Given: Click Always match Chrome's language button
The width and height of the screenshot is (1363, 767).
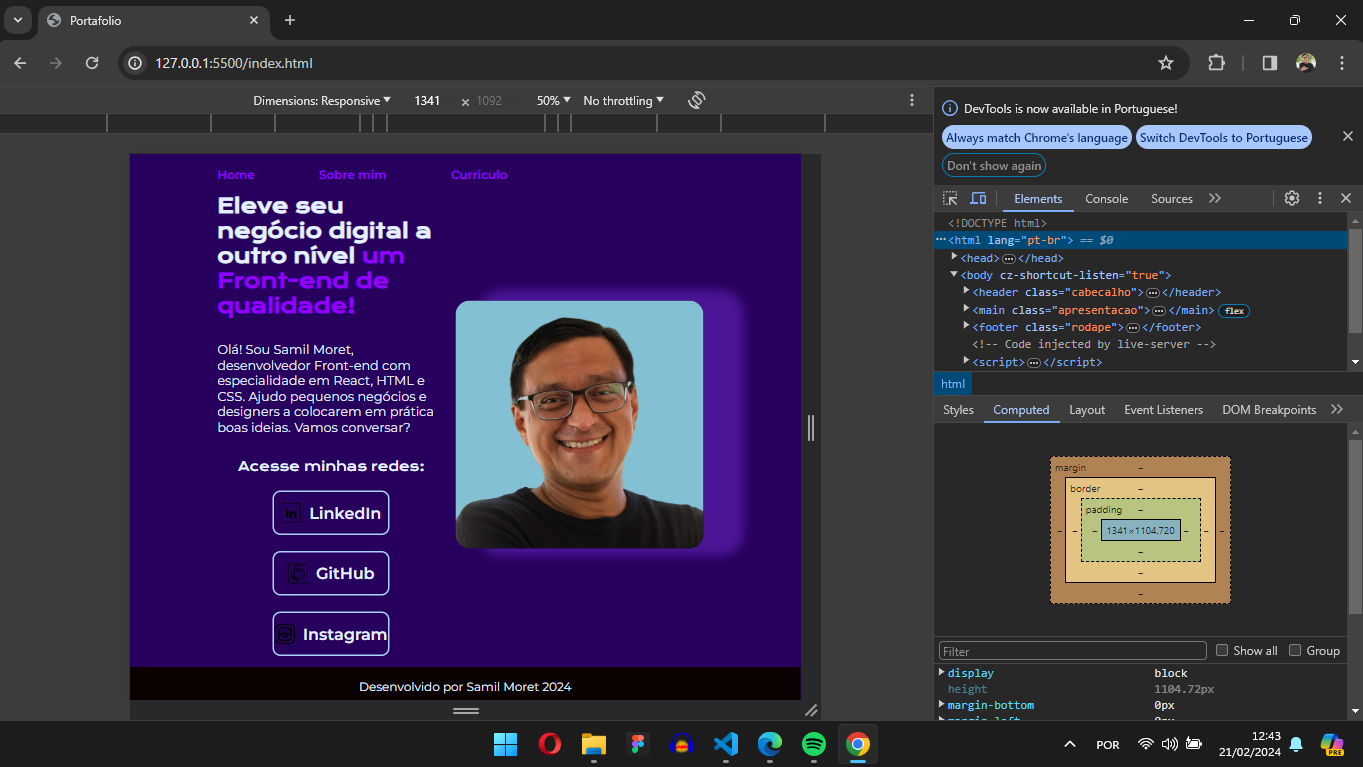Looking at the screenshot, I should pyautogui.click(x=1036, y=138).
